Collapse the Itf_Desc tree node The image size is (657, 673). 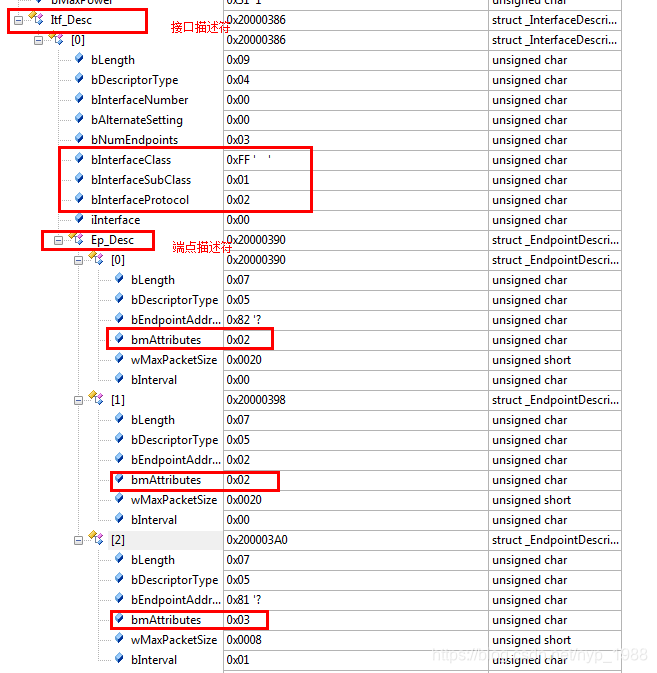18,20
